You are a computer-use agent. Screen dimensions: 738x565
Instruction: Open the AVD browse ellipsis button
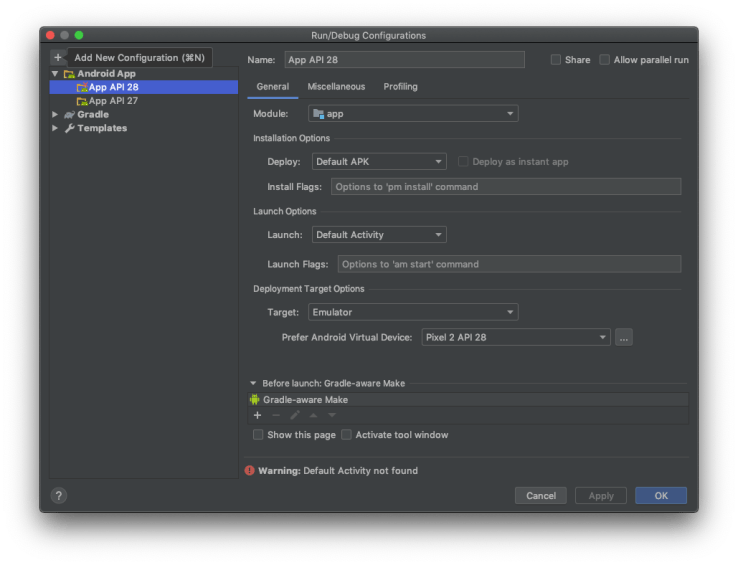pyautogui.click(x=624, y=337)
